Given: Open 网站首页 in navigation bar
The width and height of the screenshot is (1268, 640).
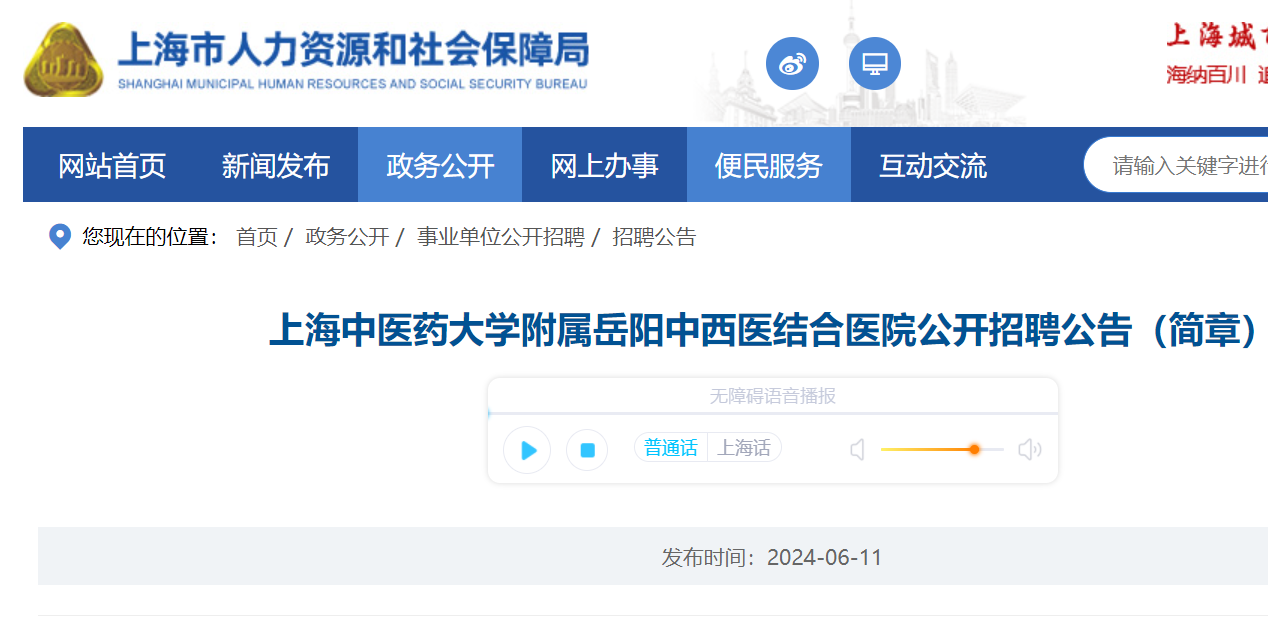Looking at the screenshot, I should click(112, 165).
